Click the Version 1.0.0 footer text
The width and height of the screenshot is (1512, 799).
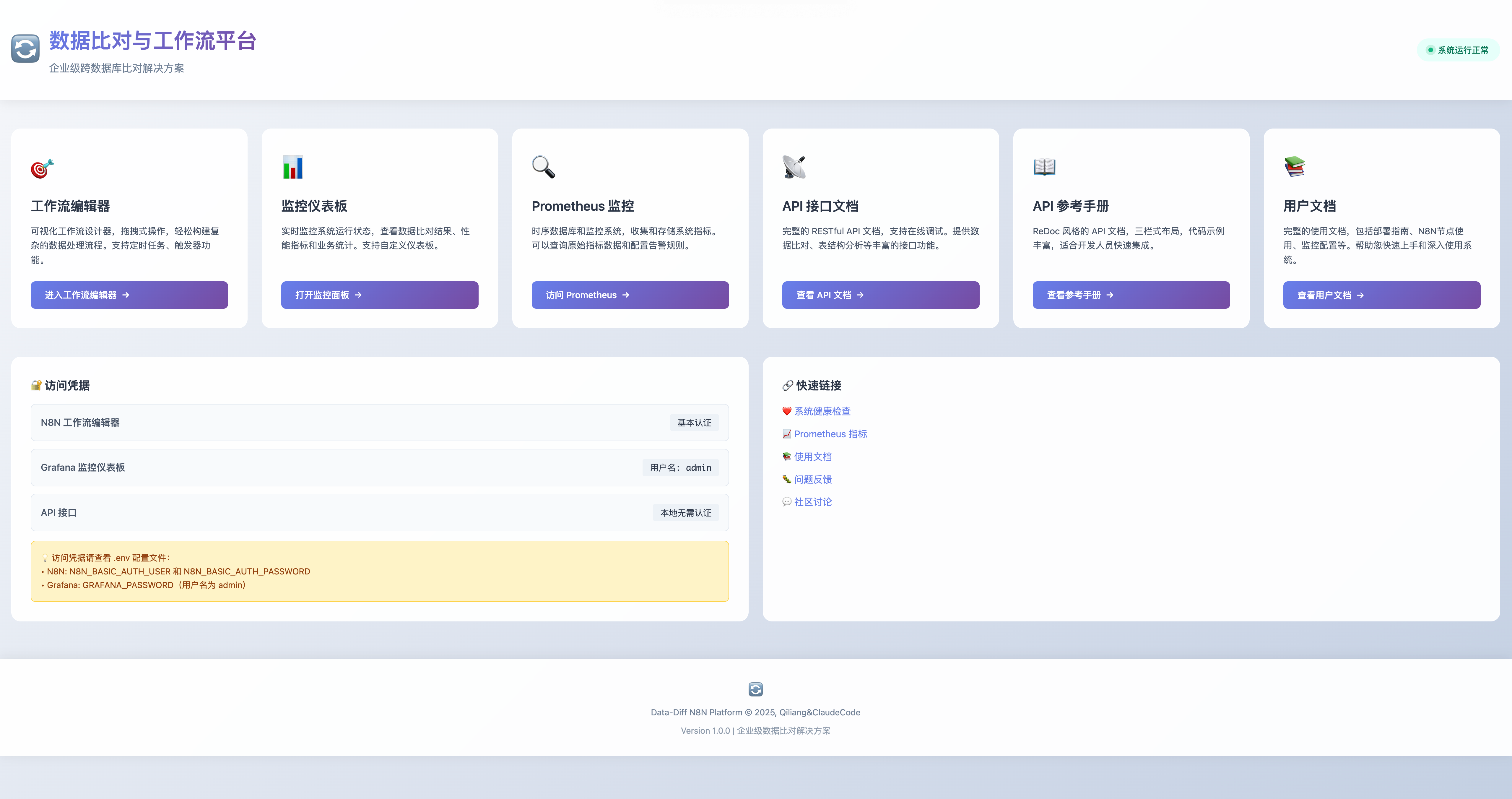pos(755,731)
